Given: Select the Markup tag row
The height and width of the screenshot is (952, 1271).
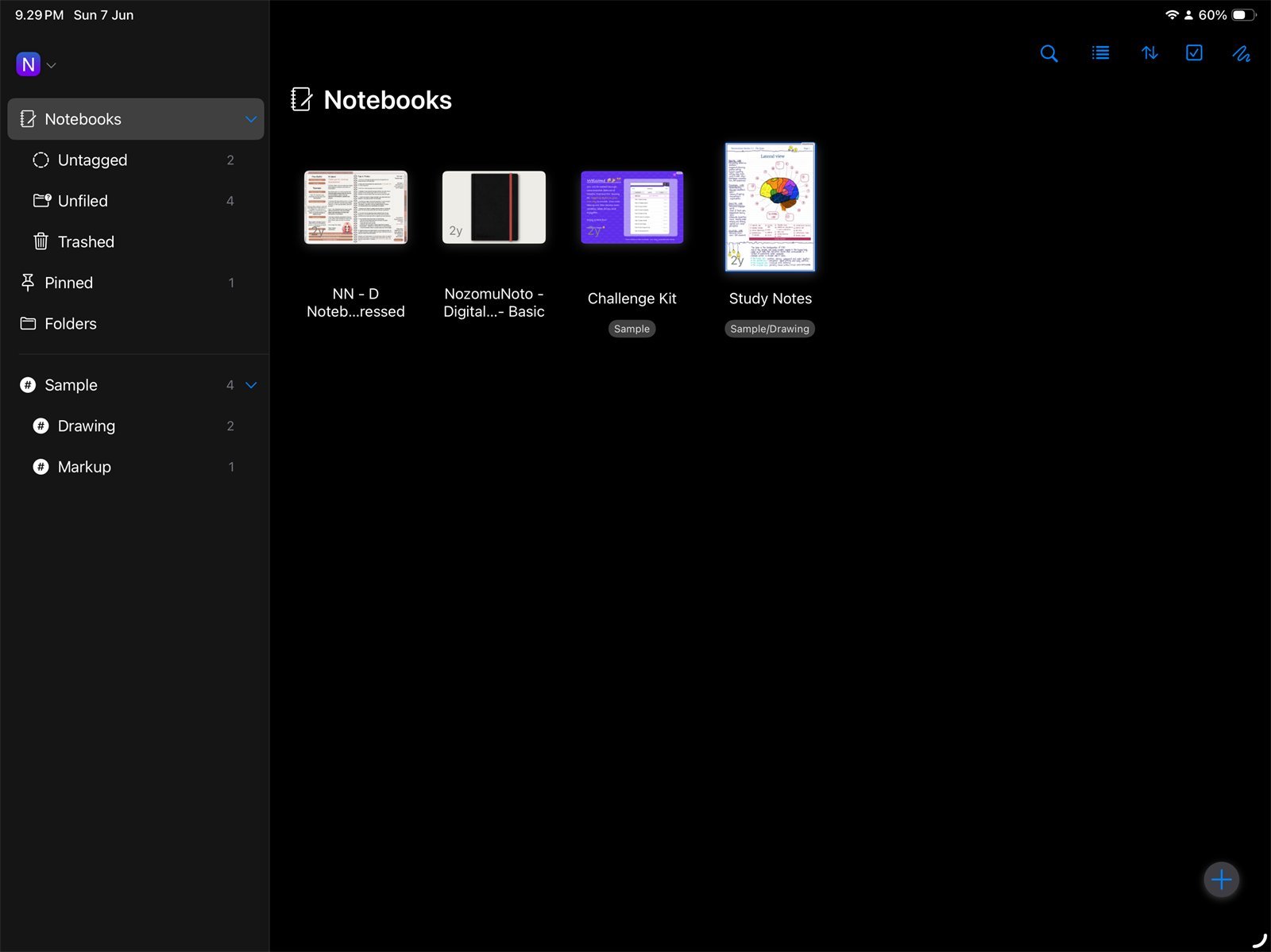Looking at the screenshot, I should 136,467.
